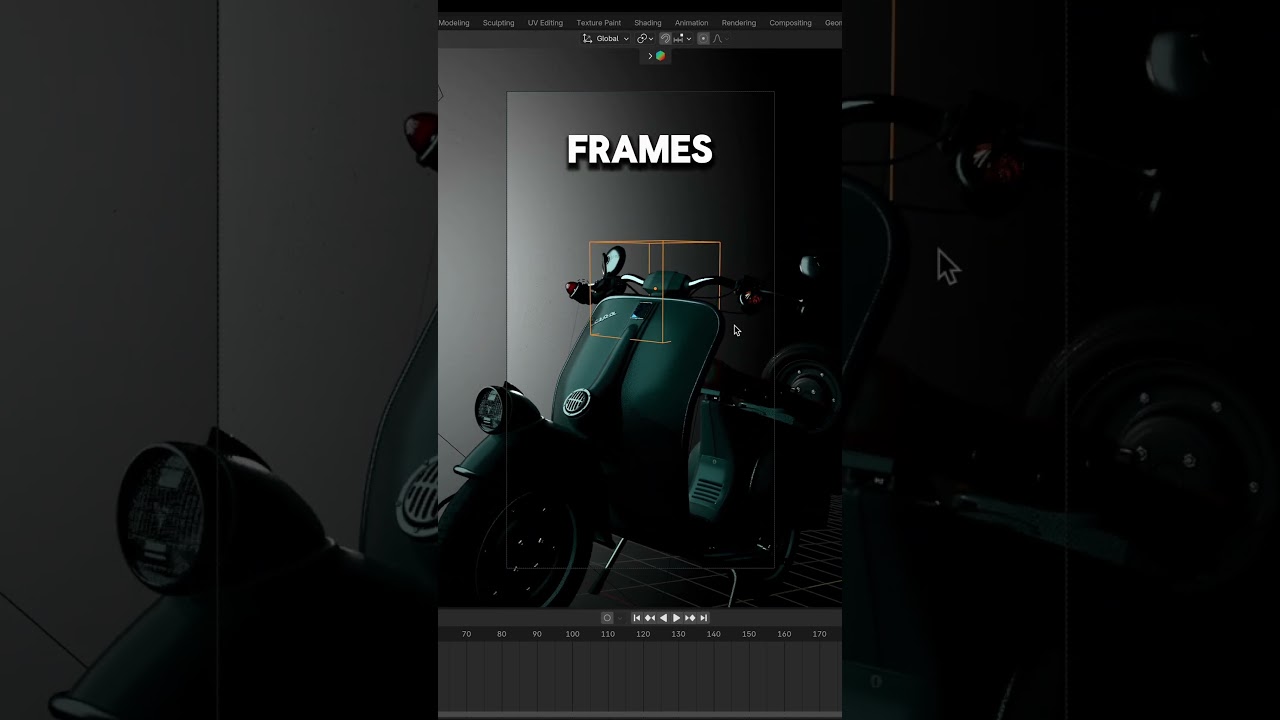Click frame 70 on the timeline ruler
The height and width of the screenshot is (720, 1280).
point(466,634)
